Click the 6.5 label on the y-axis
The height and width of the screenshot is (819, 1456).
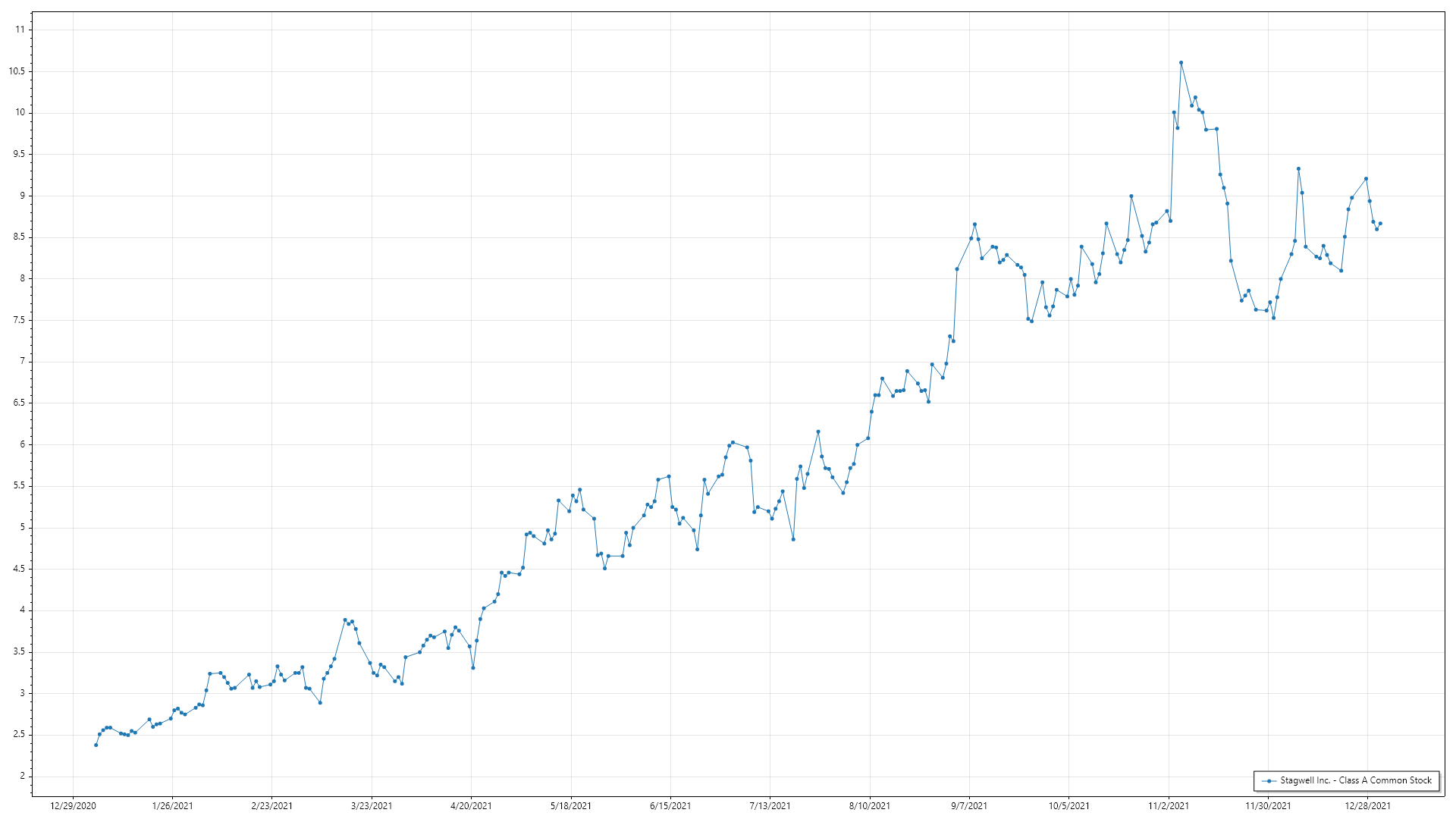tap(18, 403)
